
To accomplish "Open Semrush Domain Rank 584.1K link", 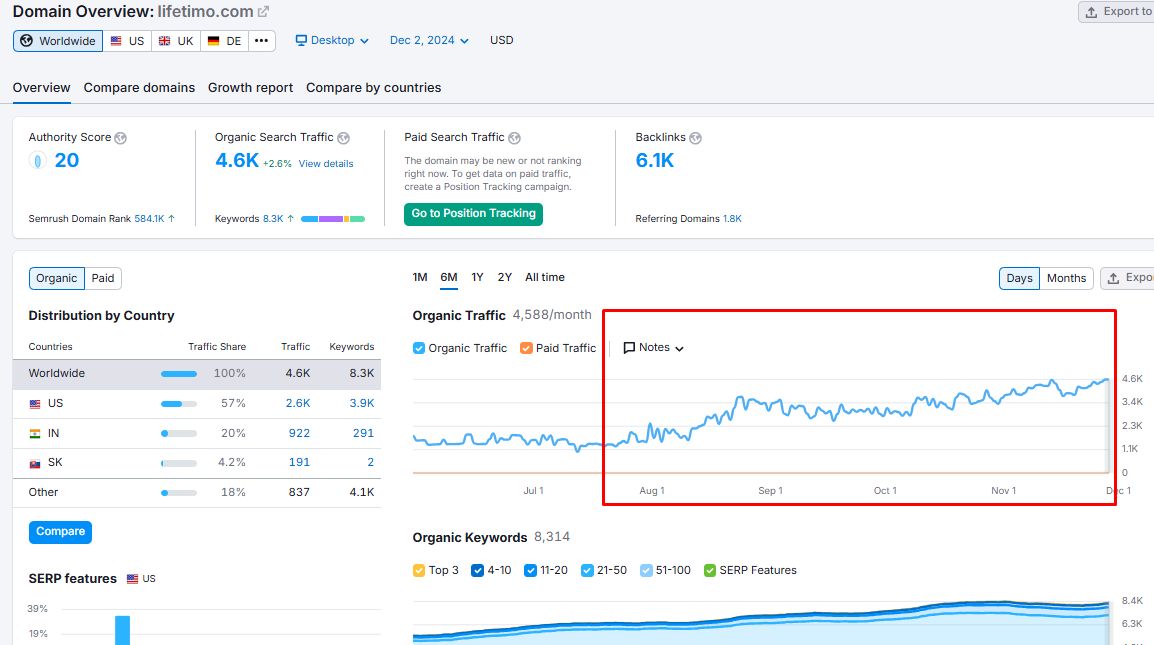I will (149, 219).
